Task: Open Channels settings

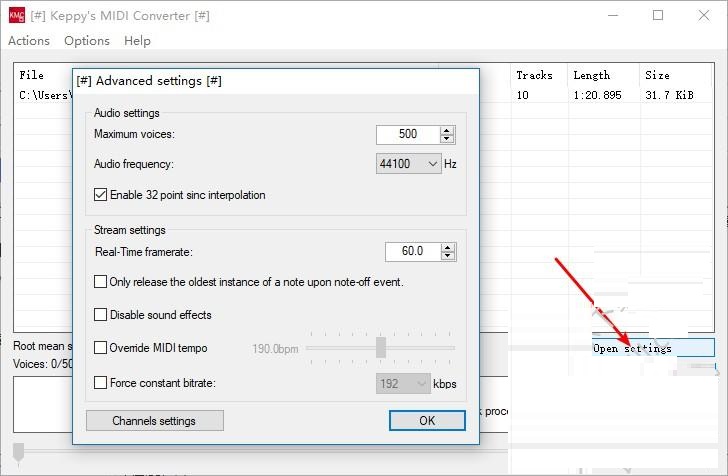Action: click(154, 421)
